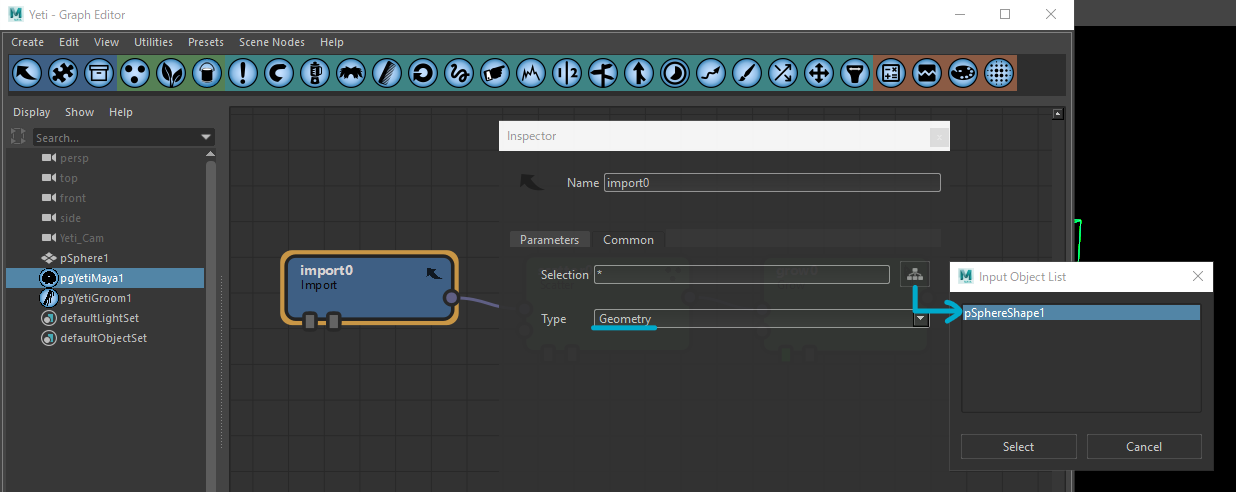Add an Import node with the arrow icon
The image size is (1236, 492).
click(x=27, y=72)
